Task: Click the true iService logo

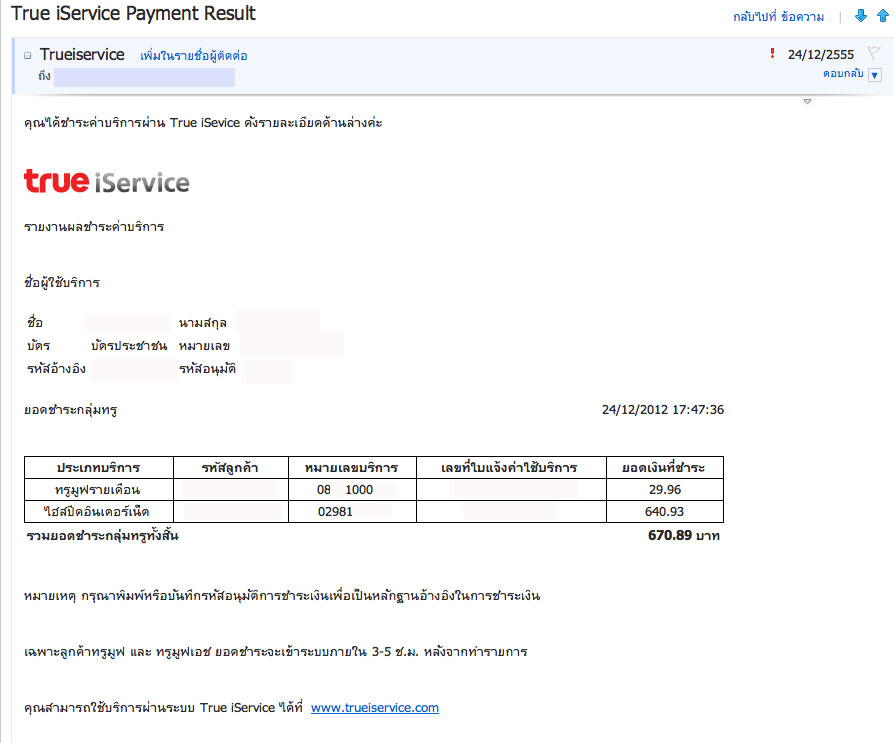Action: [x=107, y=181]
